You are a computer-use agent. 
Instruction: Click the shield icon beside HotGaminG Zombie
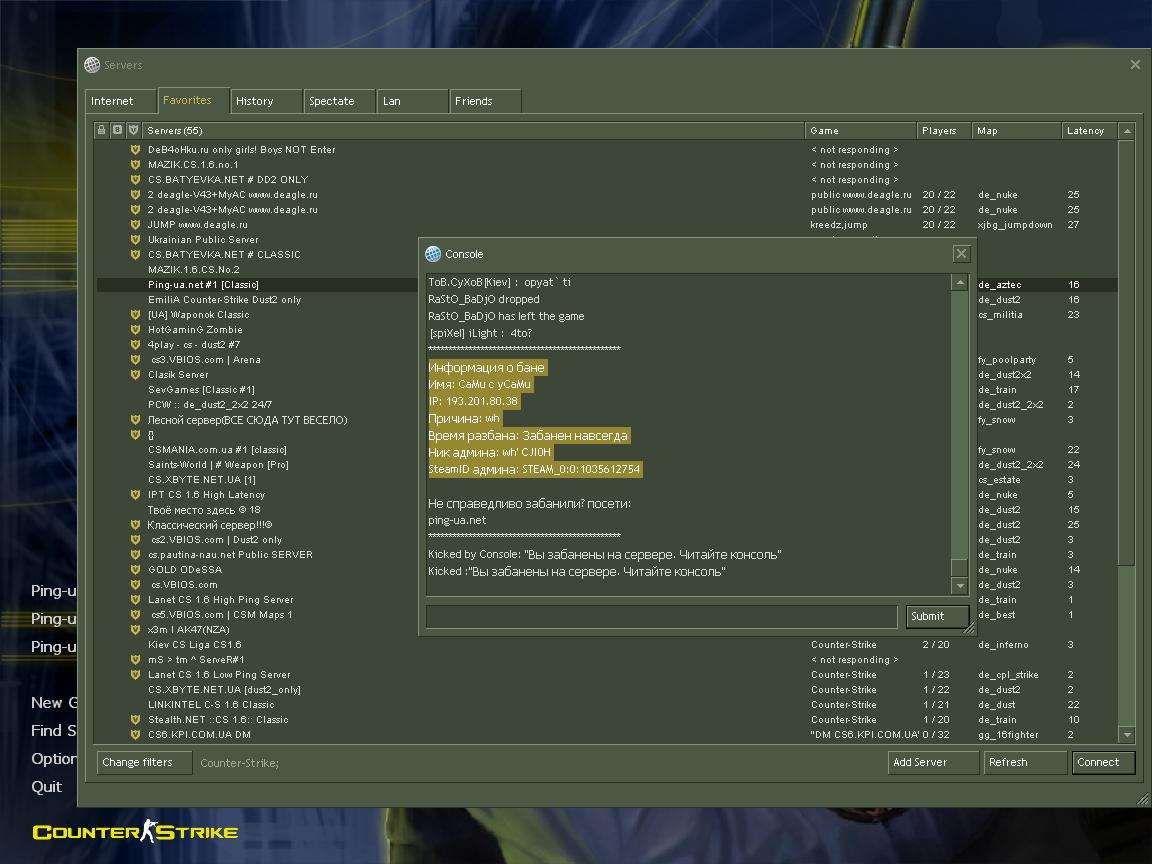(135, 330)
